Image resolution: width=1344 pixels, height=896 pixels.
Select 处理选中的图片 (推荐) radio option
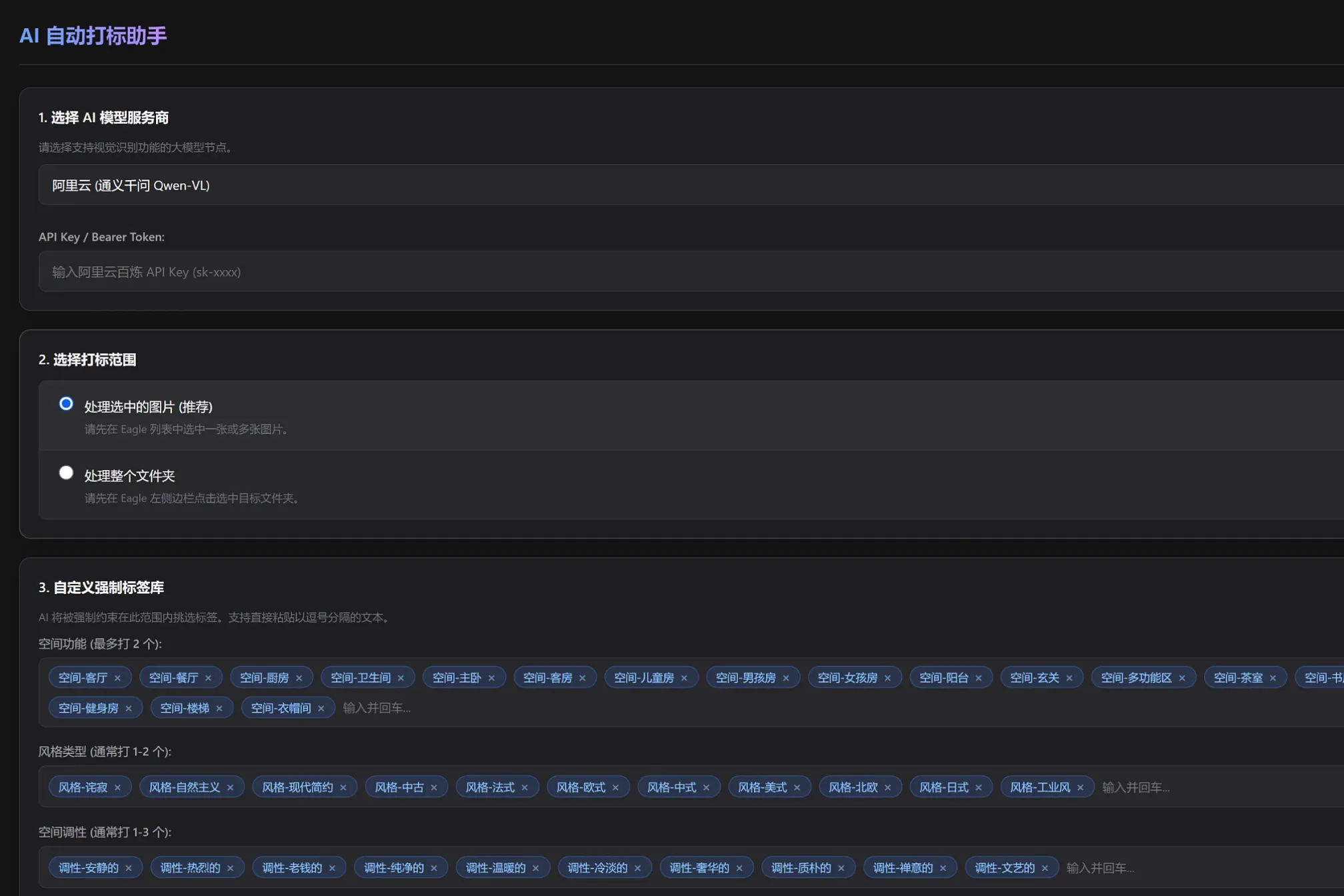pos(66,404)
